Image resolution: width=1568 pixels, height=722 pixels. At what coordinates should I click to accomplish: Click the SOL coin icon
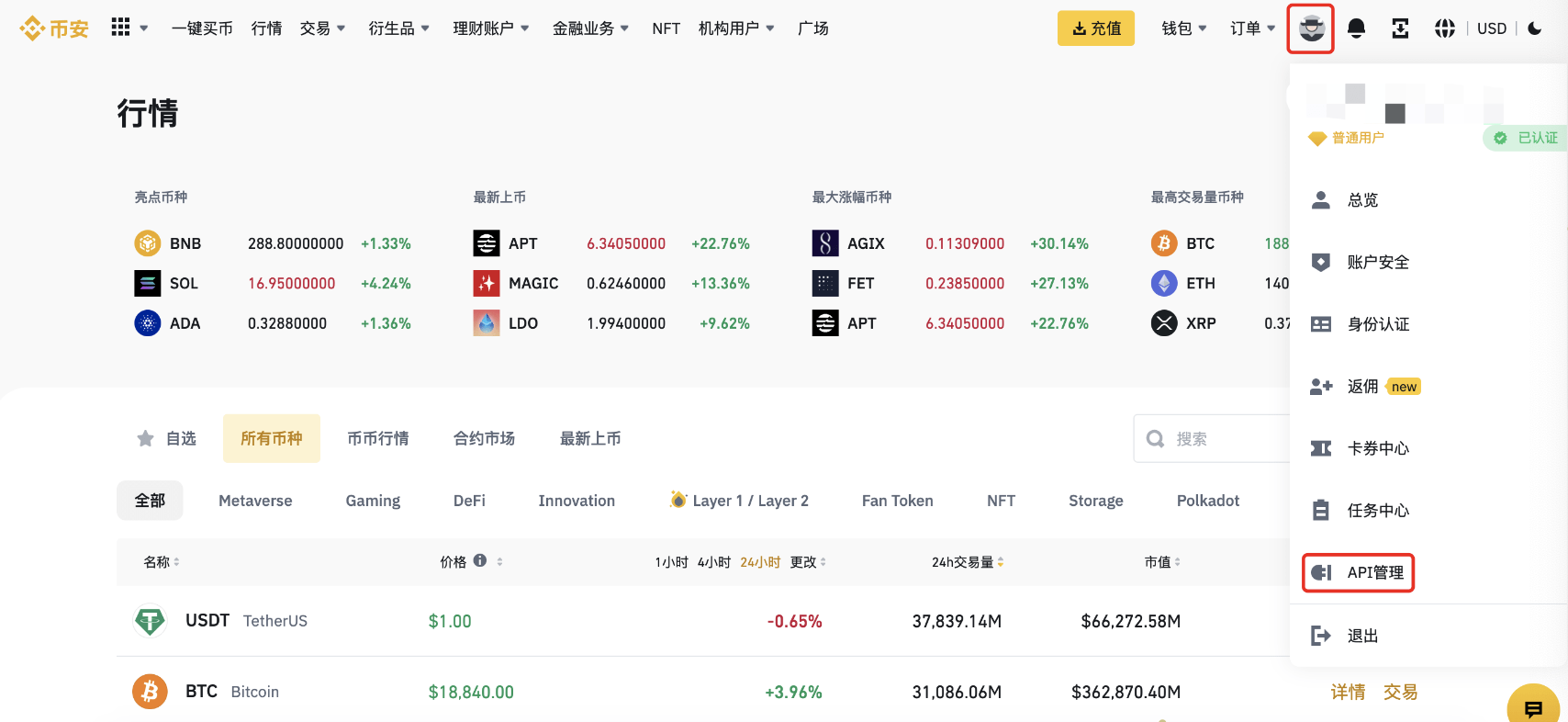pos(148,283)
